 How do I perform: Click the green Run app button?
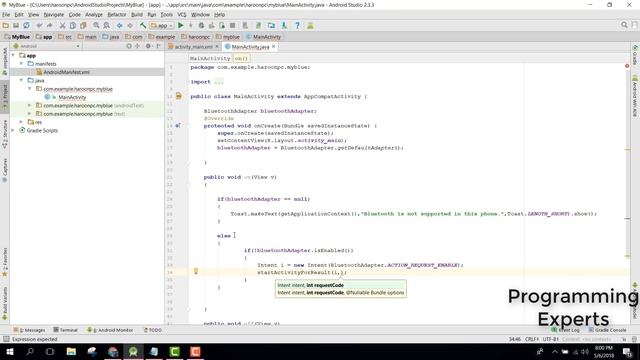pyautogui.click(x=180, y=26)
